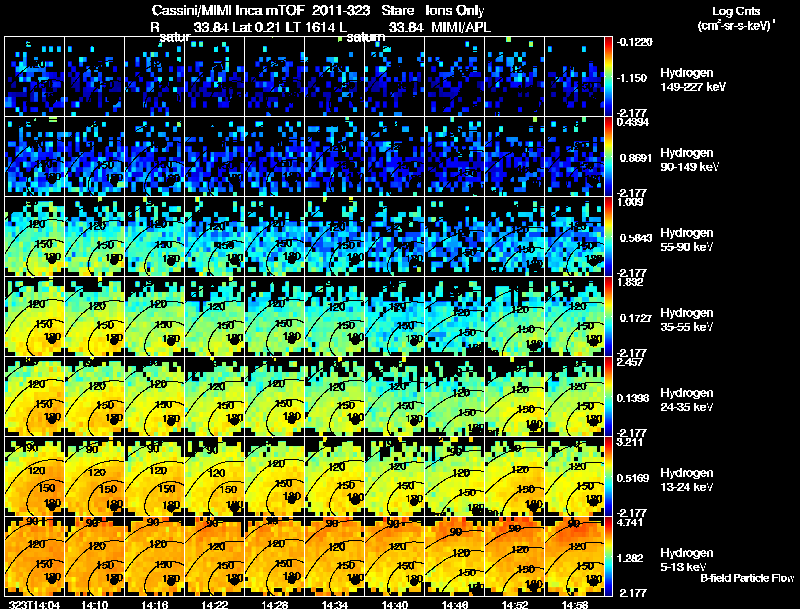Select the 'Hydrogen 13-24 keV' row label
The image size is (800, 609).
pos(687,480)
